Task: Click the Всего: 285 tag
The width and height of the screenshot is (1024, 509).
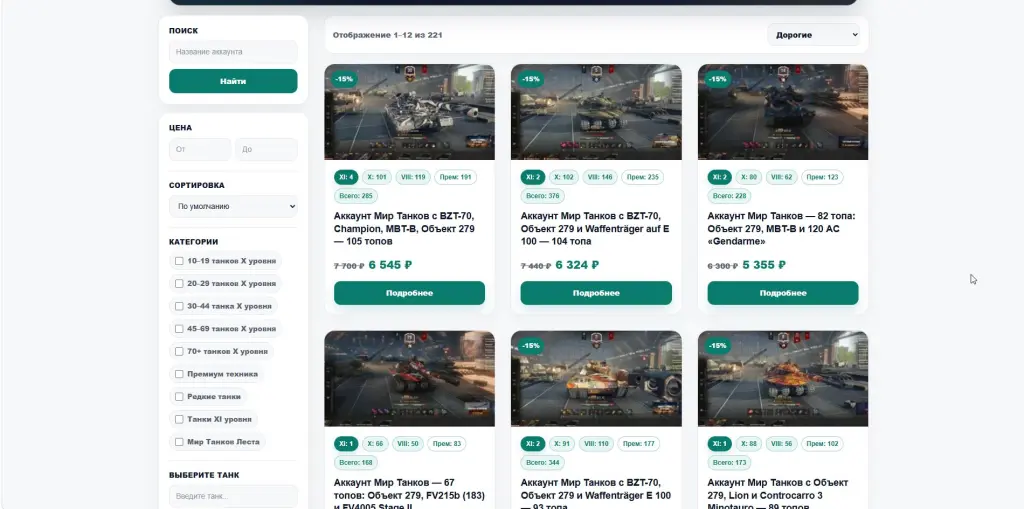Action: coord(356,196)
